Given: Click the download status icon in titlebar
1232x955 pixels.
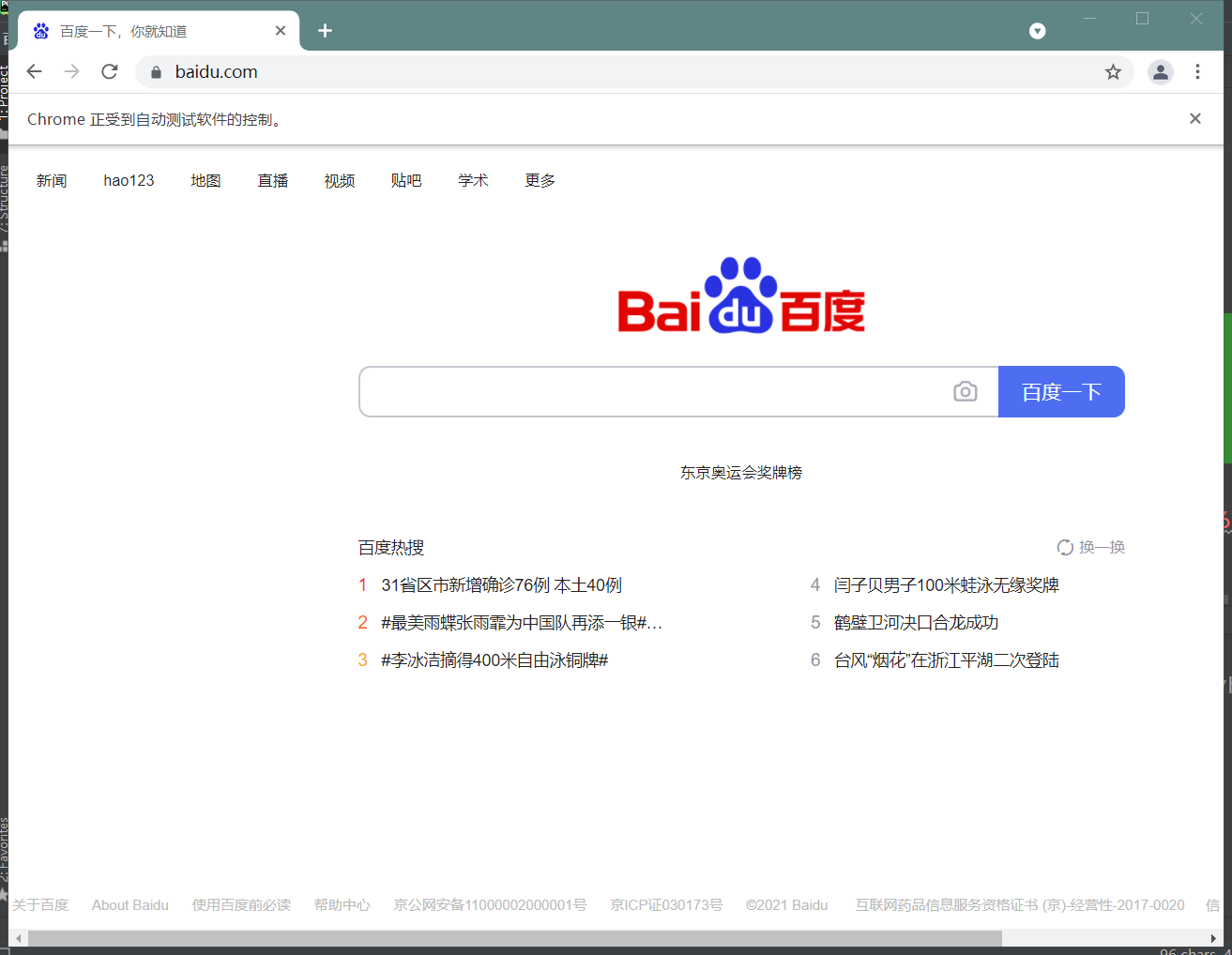Looking at the screenshot, I should tap(1037, 30).
